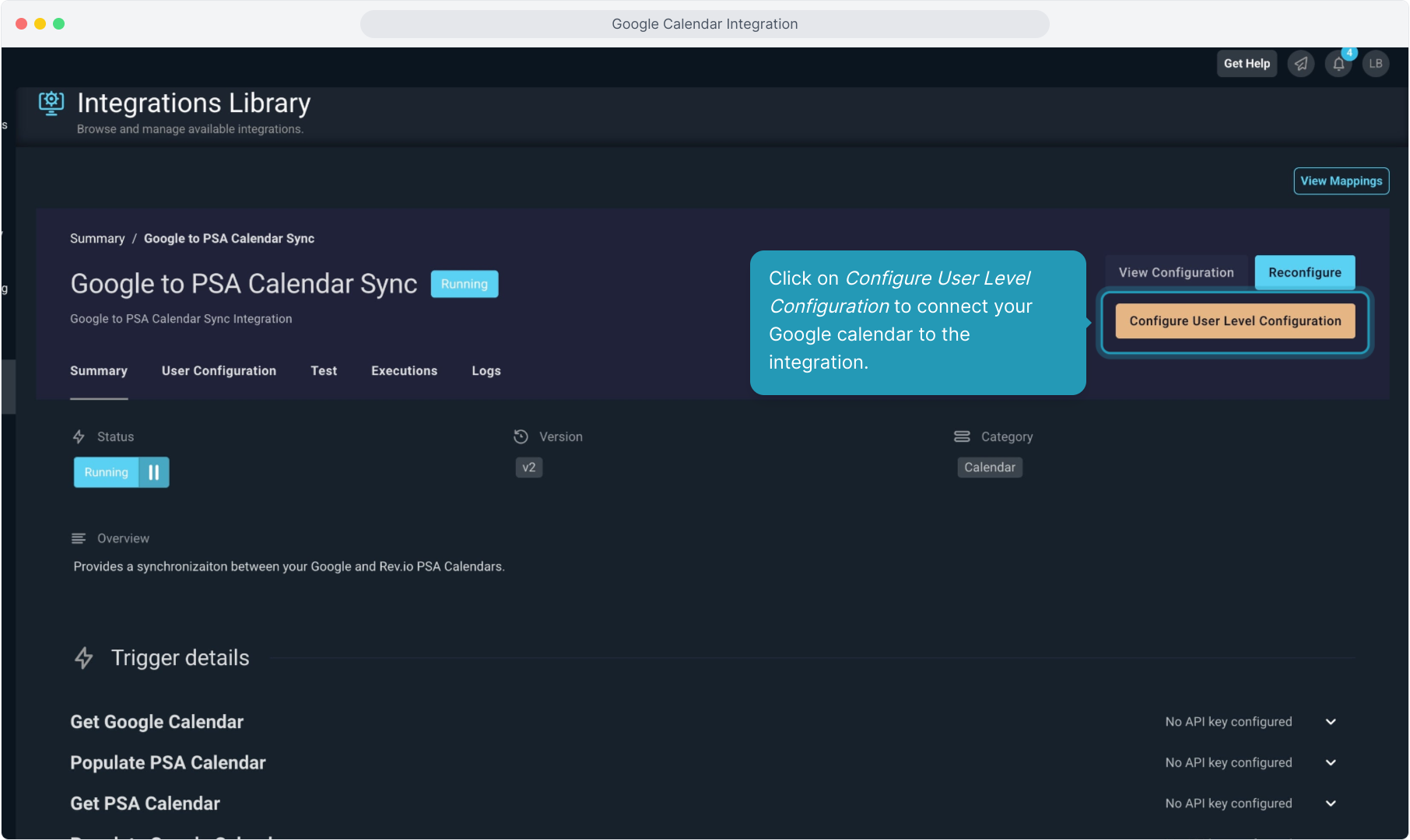Click Configure User Level Configuration button
The image size is (1410, 840).
1235,321
